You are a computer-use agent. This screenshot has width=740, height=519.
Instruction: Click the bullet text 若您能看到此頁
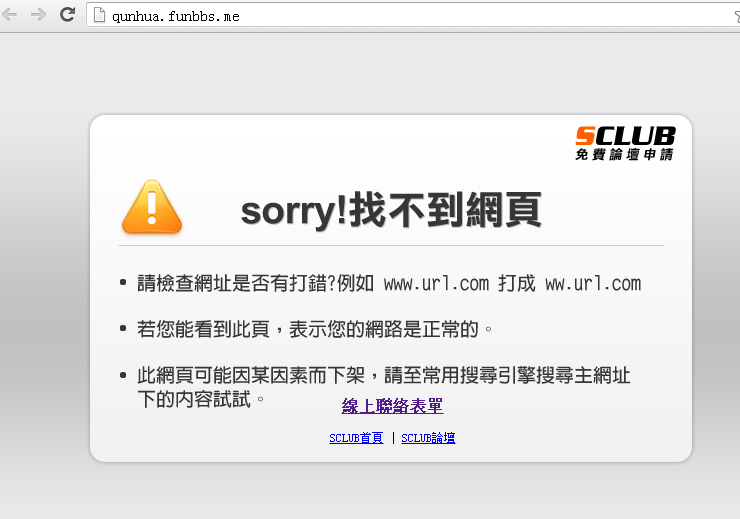(x=203, y=329)
